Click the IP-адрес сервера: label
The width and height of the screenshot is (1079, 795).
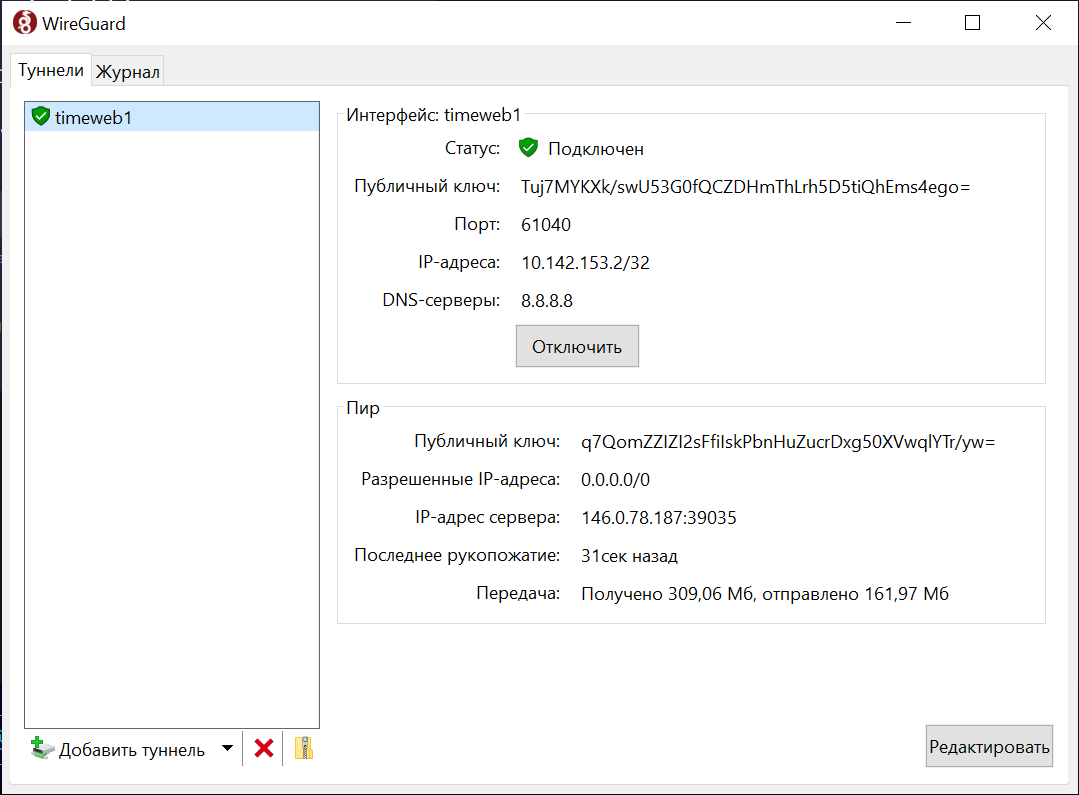coord(487,517)
